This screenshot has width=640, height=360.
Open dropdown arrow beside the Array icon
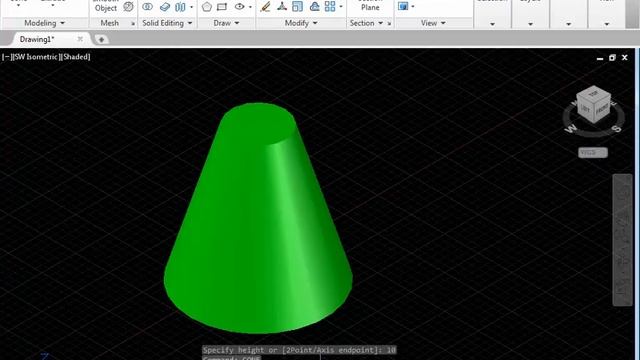341,7
